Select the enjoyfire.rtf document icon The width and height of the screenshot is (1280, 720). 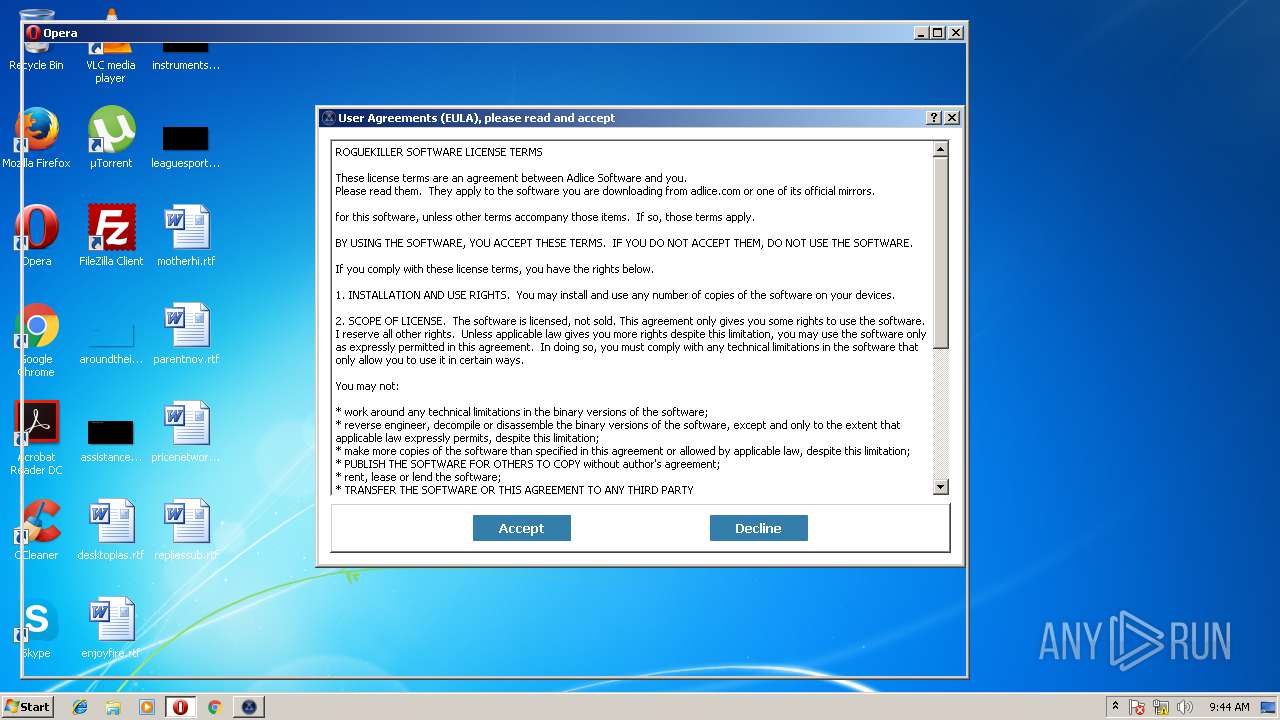111,628
